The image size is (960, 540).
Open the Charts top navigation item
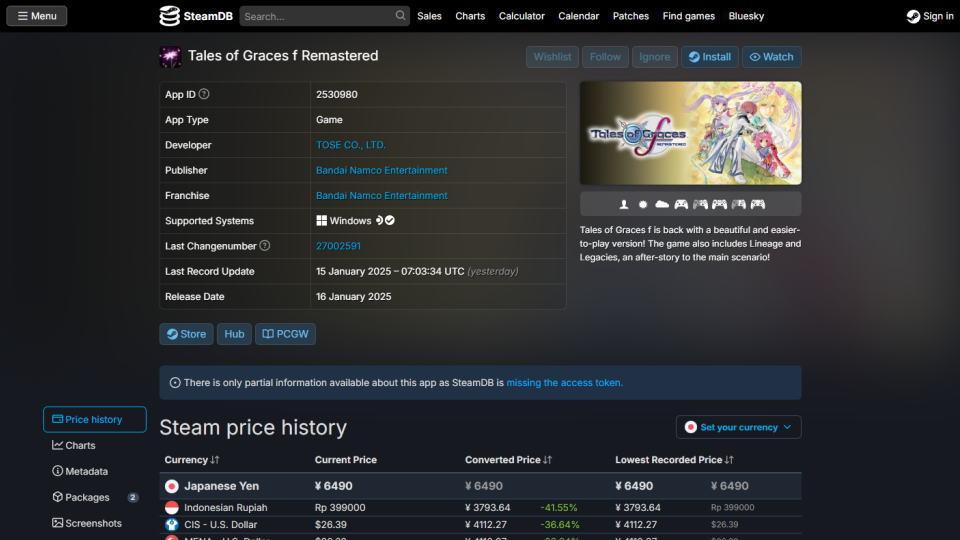tap(470, 16)
